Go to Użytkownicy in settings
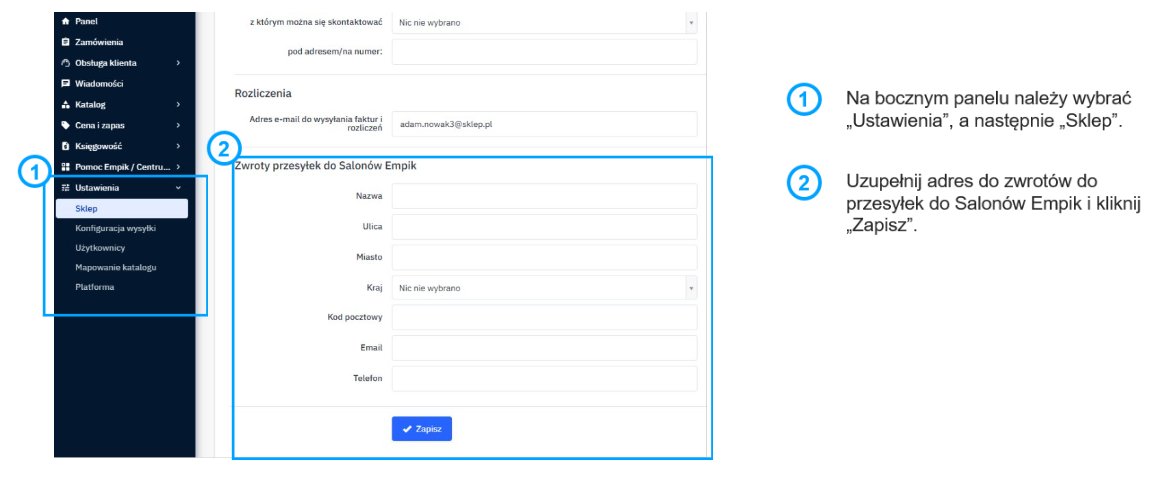This screenshot has width=1167, height=477. [x=100, y=247]
